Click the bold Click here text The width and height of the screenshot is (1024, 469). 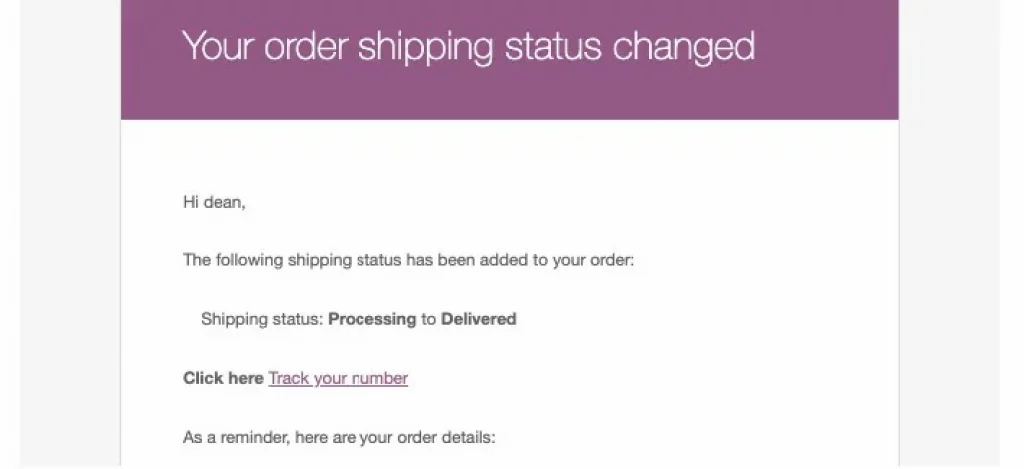223,378
